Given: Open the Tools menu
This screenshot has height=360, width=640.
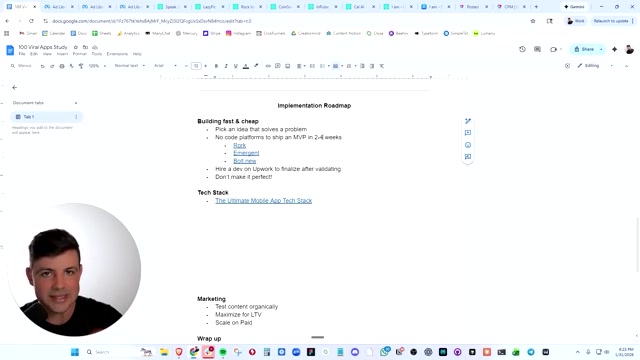Looking at the screenshot, I should [97, 54].
